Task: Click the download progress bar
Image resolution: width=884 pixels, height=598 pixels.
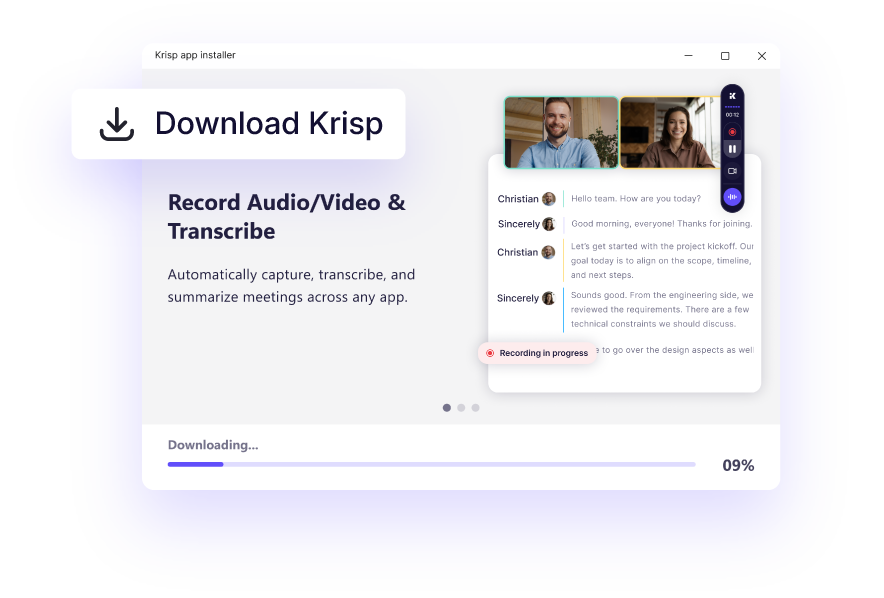Action: coord(431,464)
